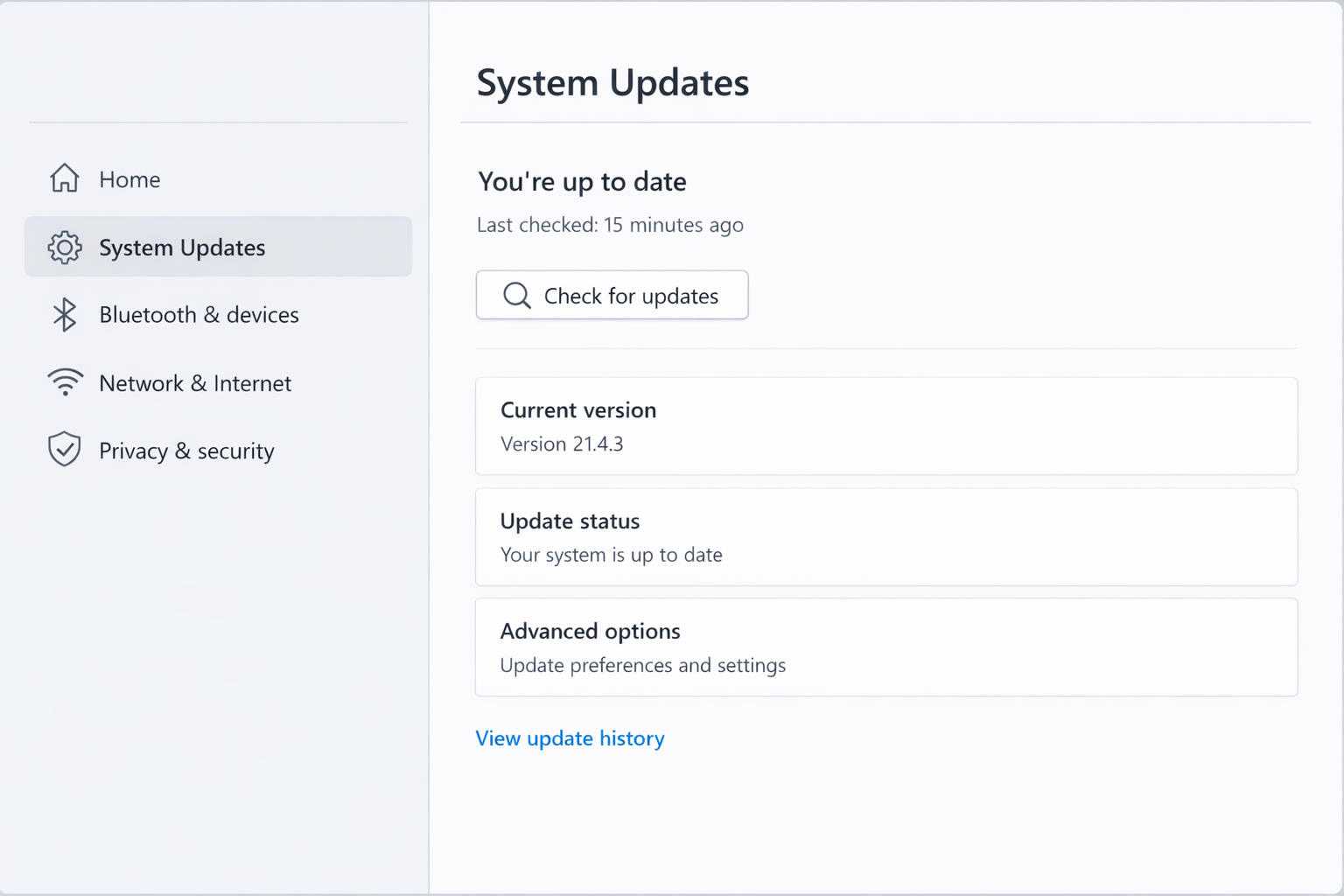
Task: Click the Privacy shield checkmark icon
Action: click(x=65, y=450)
